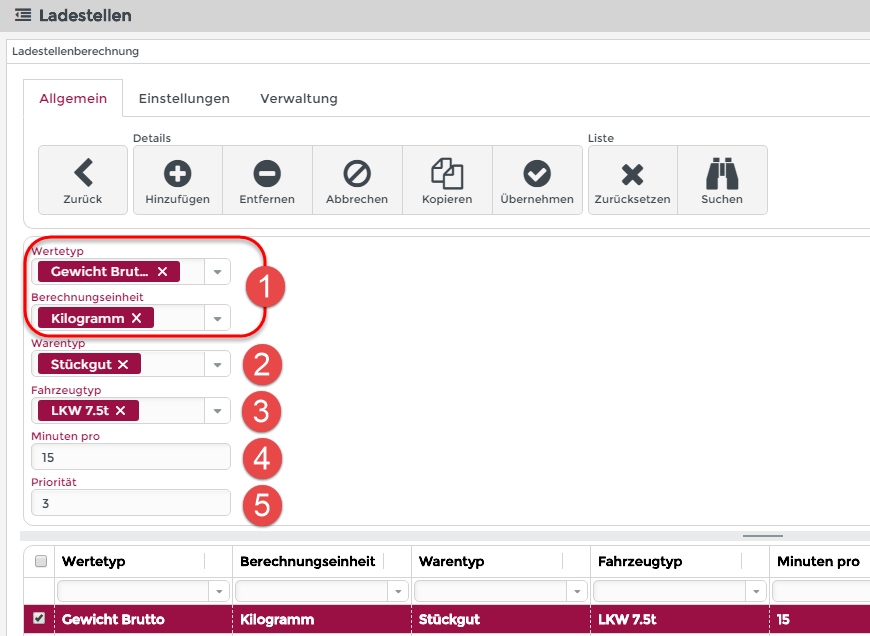
Task: Sort by the Fahrzeugtyp column header
Action: (x=640, y=562)
